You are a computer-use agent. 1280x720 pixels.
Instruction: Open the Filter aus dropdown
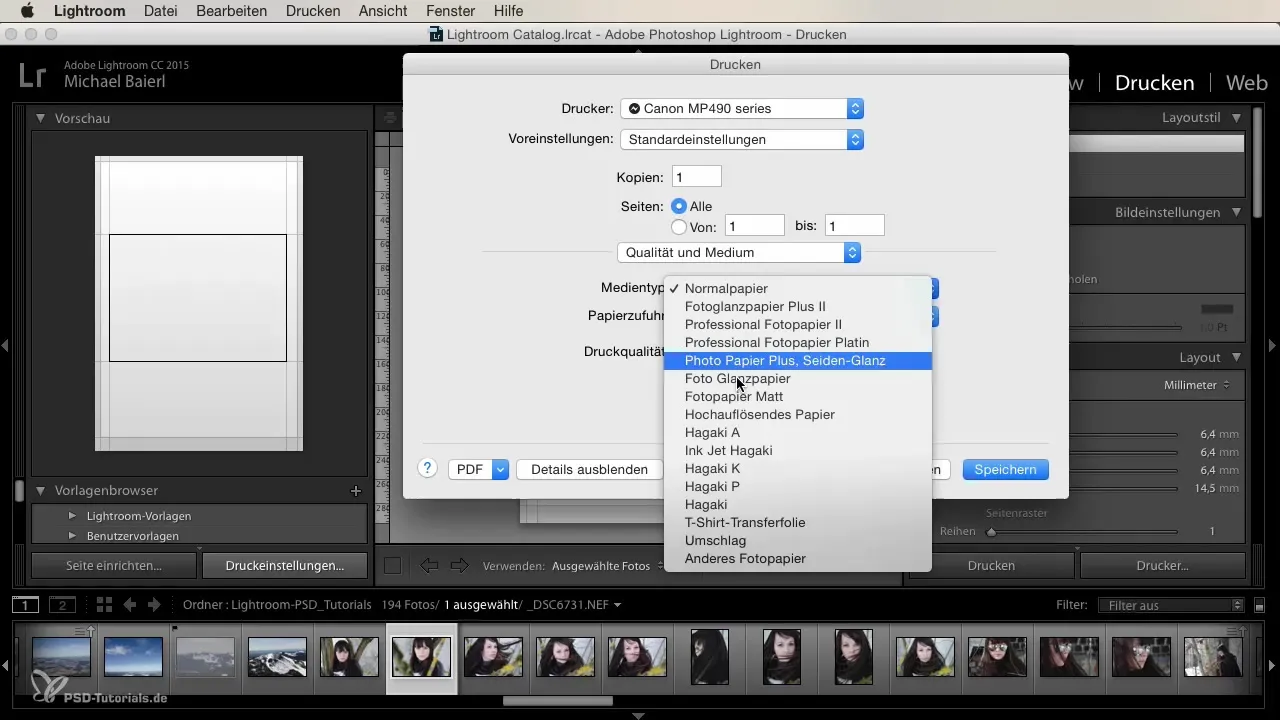[1170, 605]
